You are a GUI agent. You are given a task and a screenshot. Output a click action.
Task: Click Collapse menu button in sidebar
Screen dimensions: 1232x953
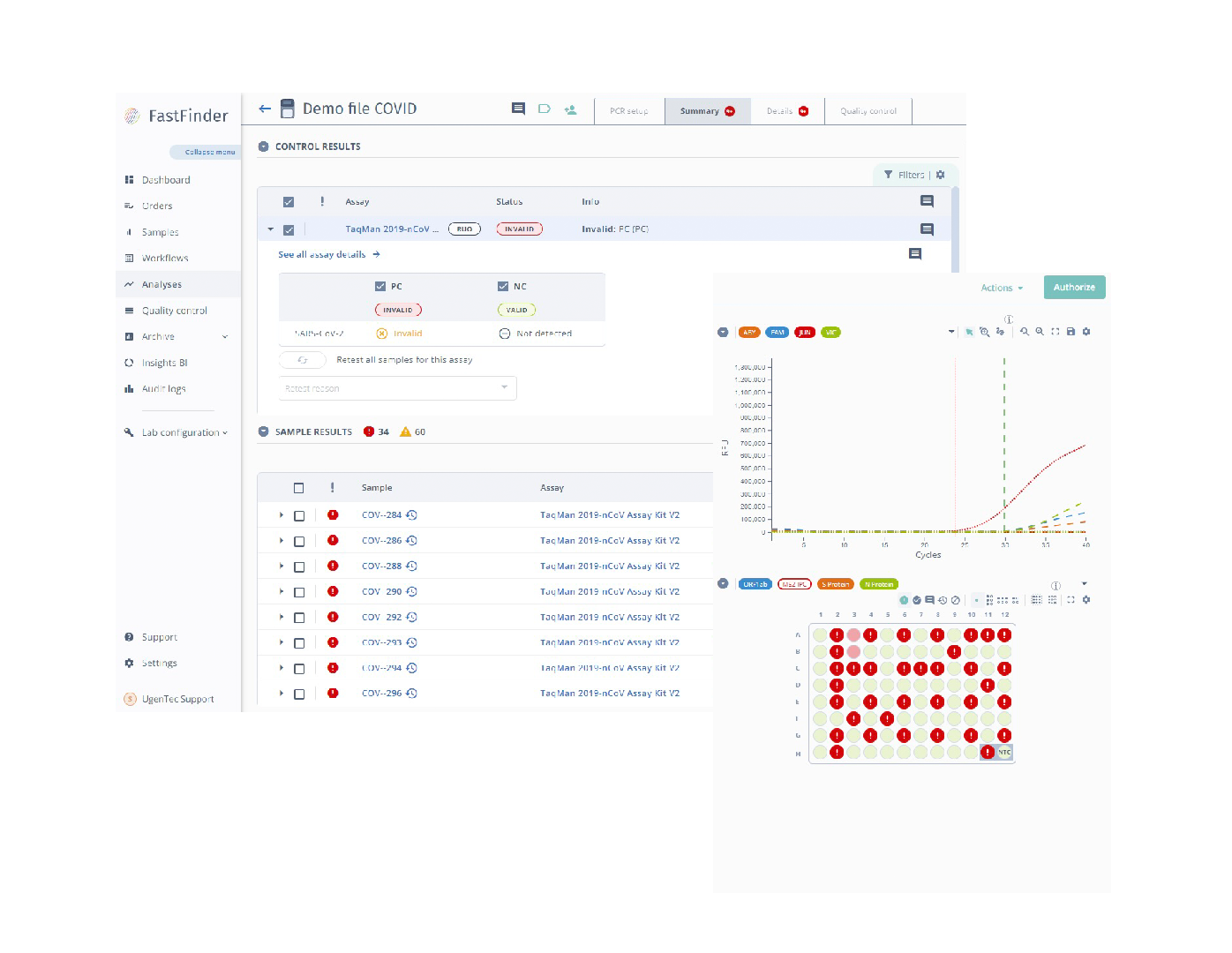click(206, 152)
